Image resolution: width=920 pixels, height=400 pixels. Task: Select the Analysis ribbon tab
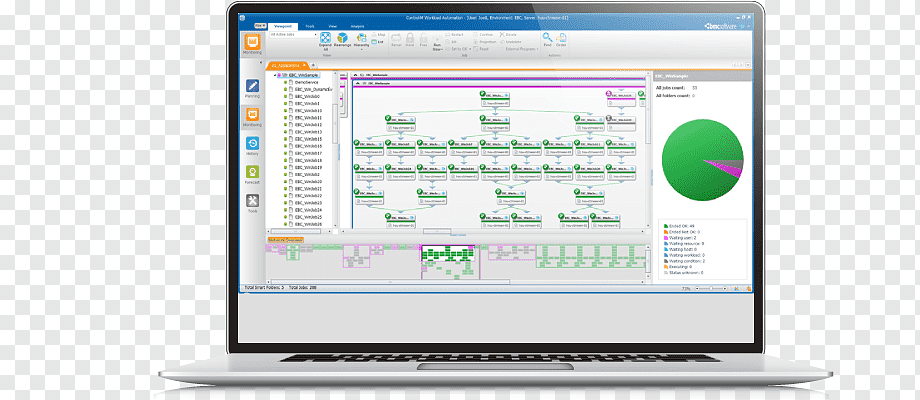(357, 26)
